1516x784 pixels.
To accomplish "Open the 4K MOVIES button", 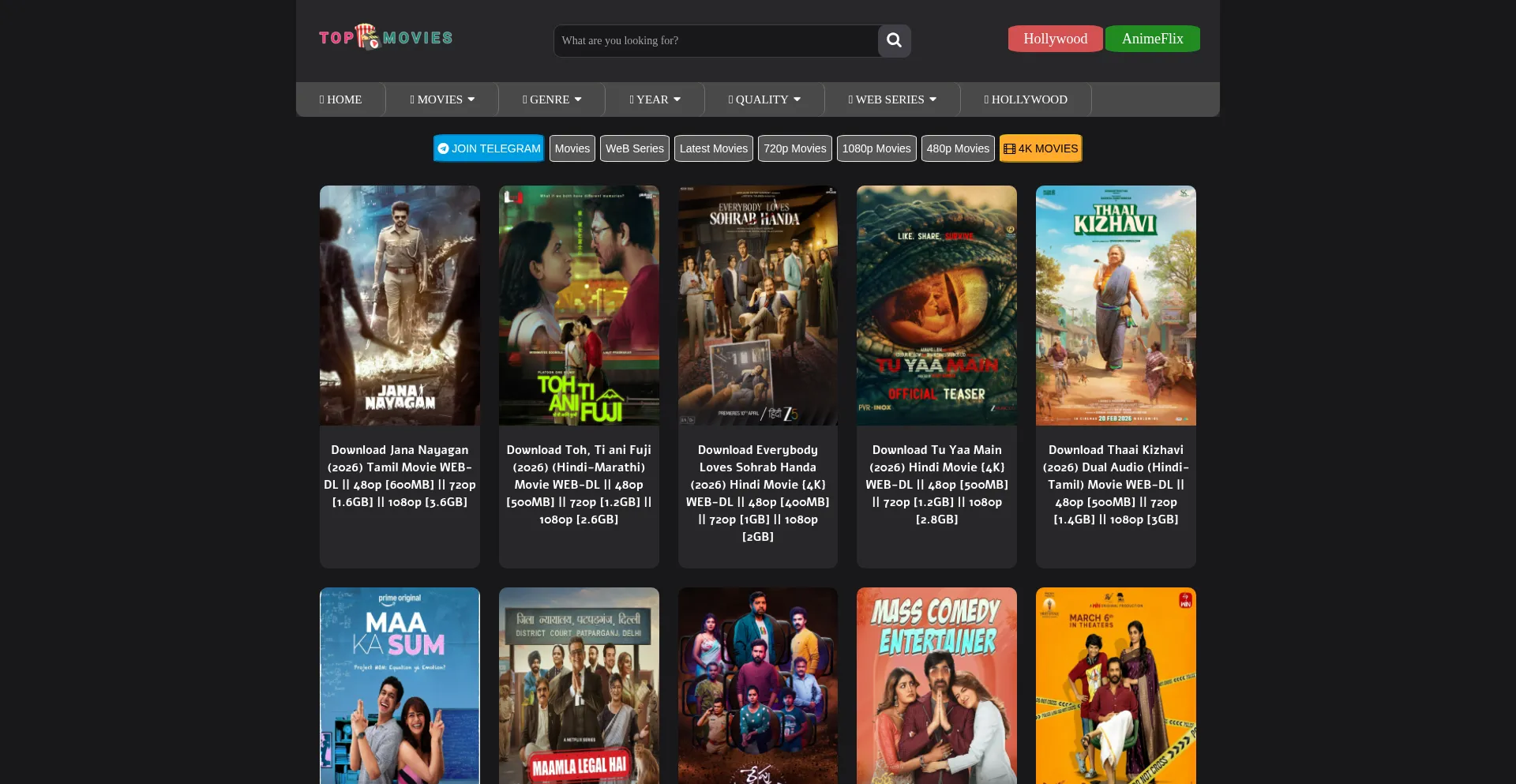I will (x=1041, y=148).
